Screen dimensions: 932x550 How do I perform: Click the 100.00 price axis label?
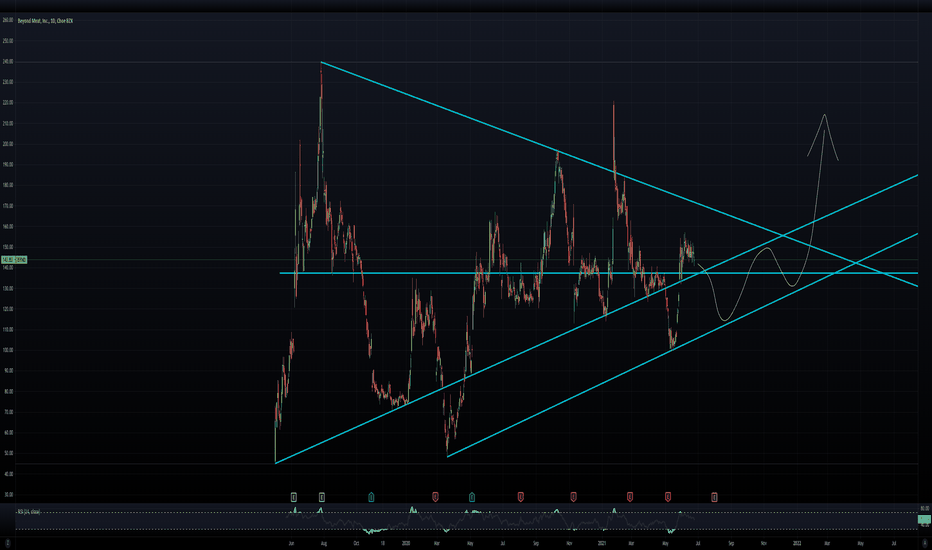(8, 350)
